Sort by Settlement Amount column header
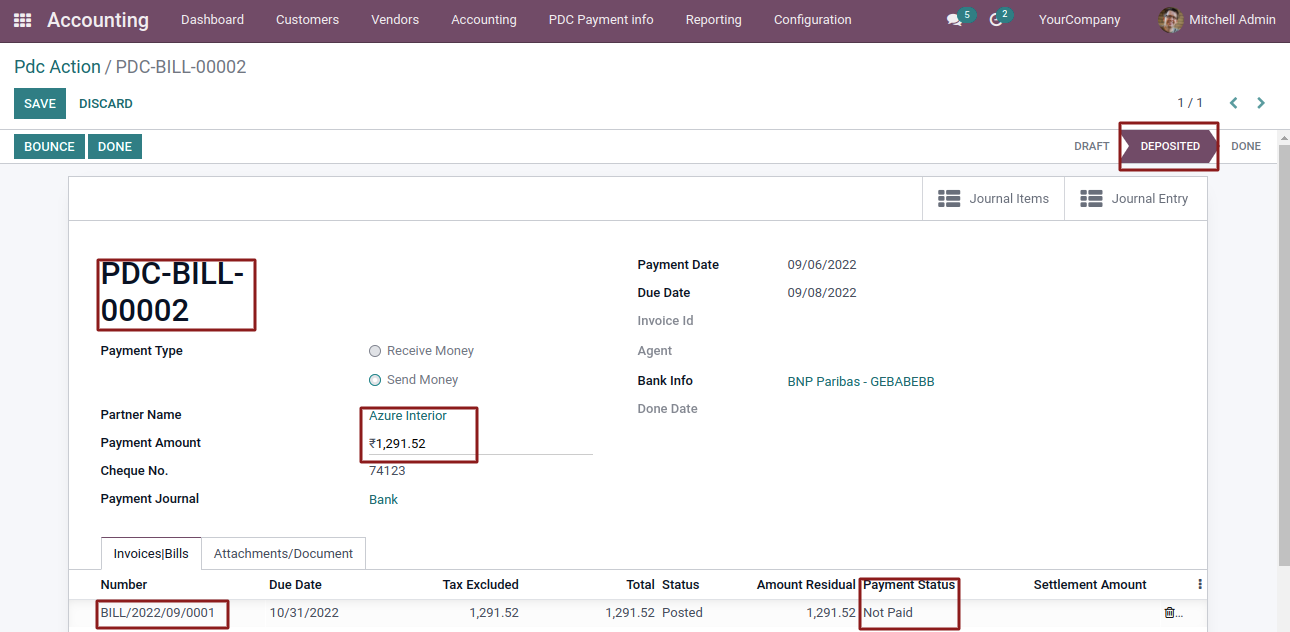Screen dimensions: 1290x632 [x=1090, y=585]
